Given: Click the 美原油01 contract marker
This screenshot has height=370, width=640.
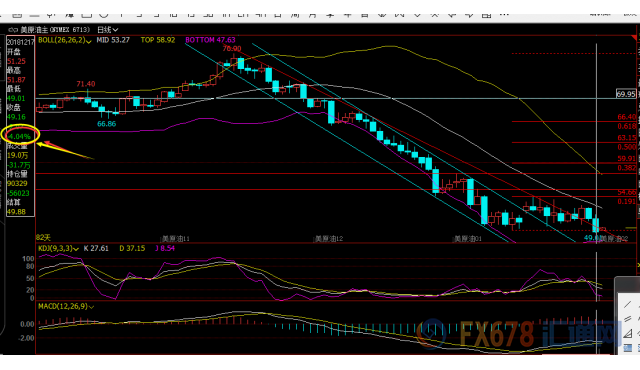Looking at the screenshot, I should [x=468, y=238].
